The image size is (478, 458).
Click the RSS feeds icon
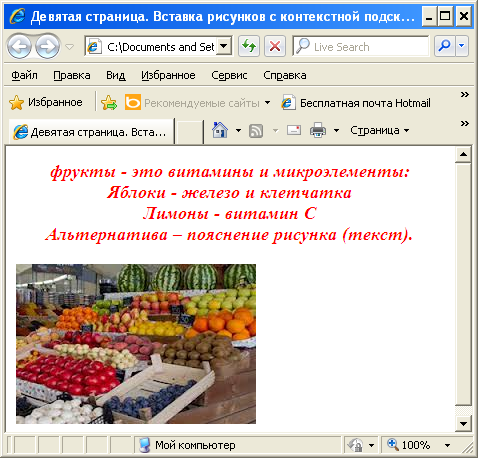256,131
